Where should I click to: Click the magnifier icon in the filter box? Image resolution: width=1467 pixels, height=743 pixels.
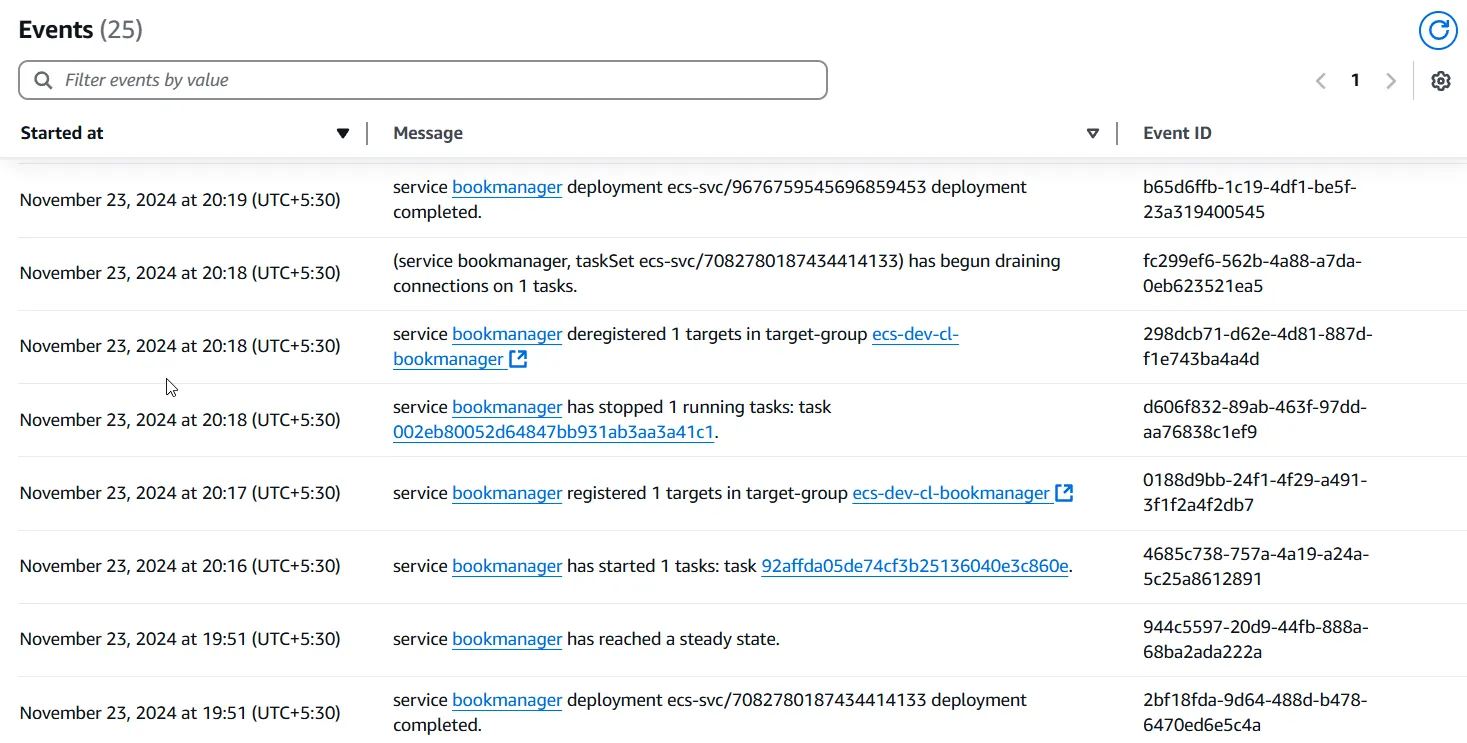pos(43,80)
